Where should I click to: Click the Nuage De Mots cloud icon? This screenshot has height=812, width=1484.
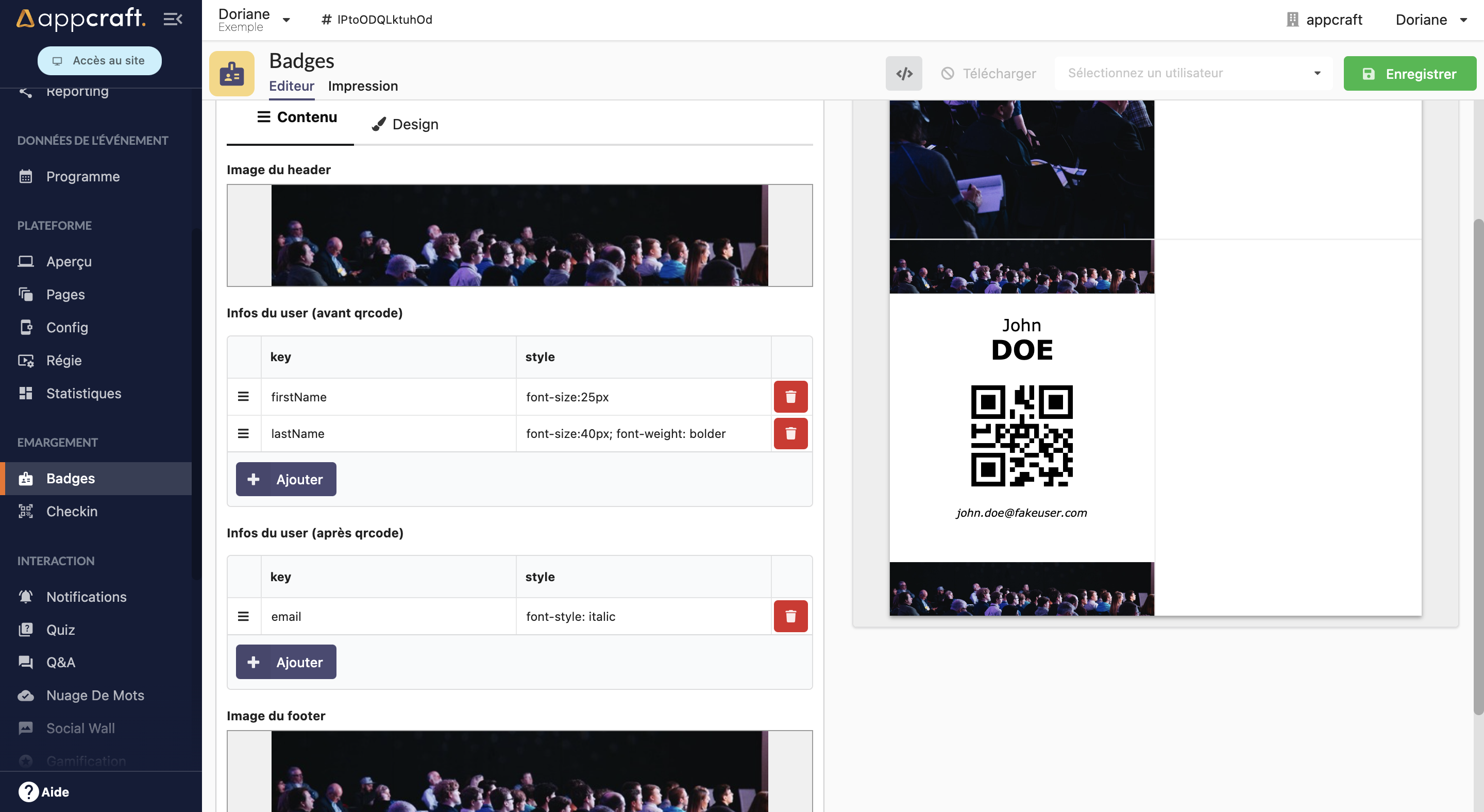coord(26,696)
